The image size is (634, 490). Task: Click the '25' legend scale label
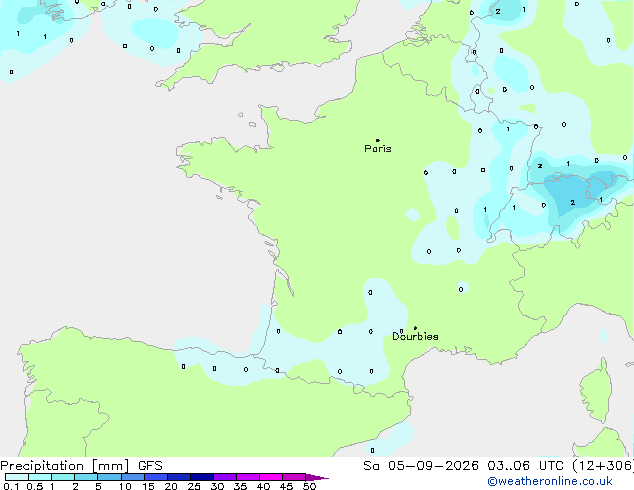click(194, 486)
